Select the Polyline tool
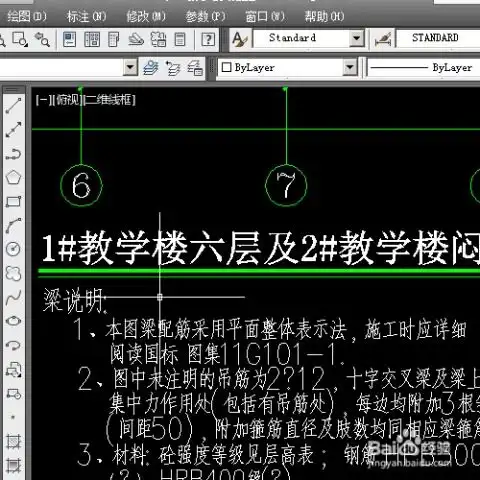Screen dimensions: 480x480 pos(14,154)
